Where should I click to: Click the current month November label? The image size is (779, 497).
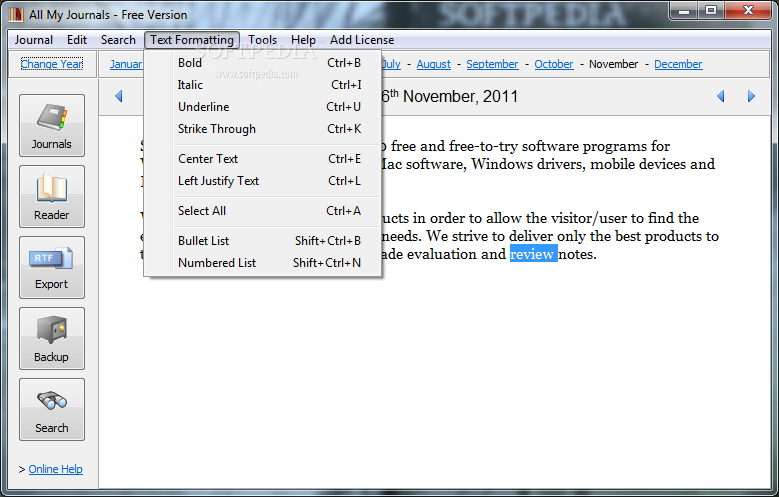(614, 64)
